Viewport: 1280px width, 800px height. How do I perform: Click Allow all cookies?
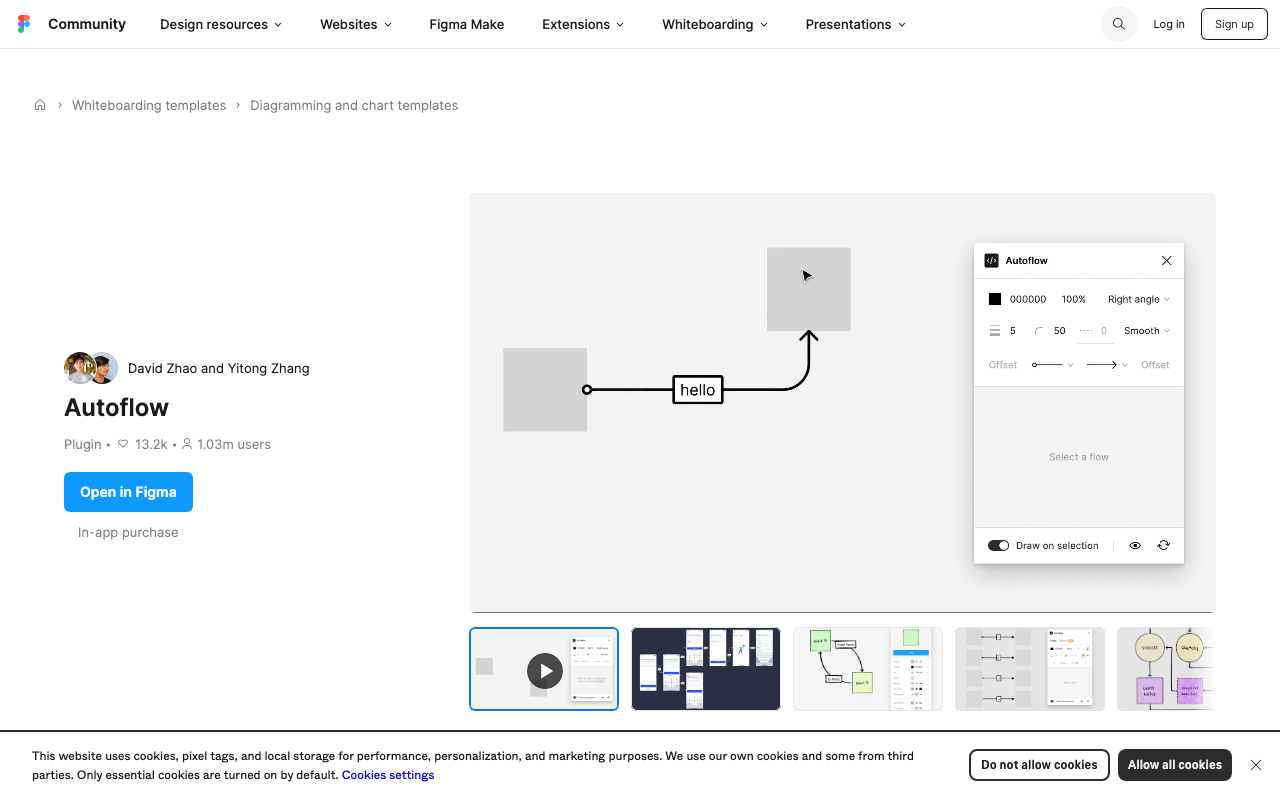pos(1175,765)
